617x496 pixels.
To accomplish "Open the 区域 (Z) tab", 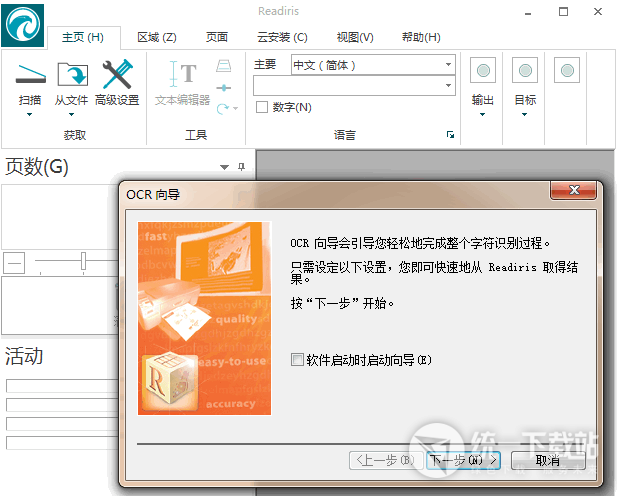I will pos(157,37).
